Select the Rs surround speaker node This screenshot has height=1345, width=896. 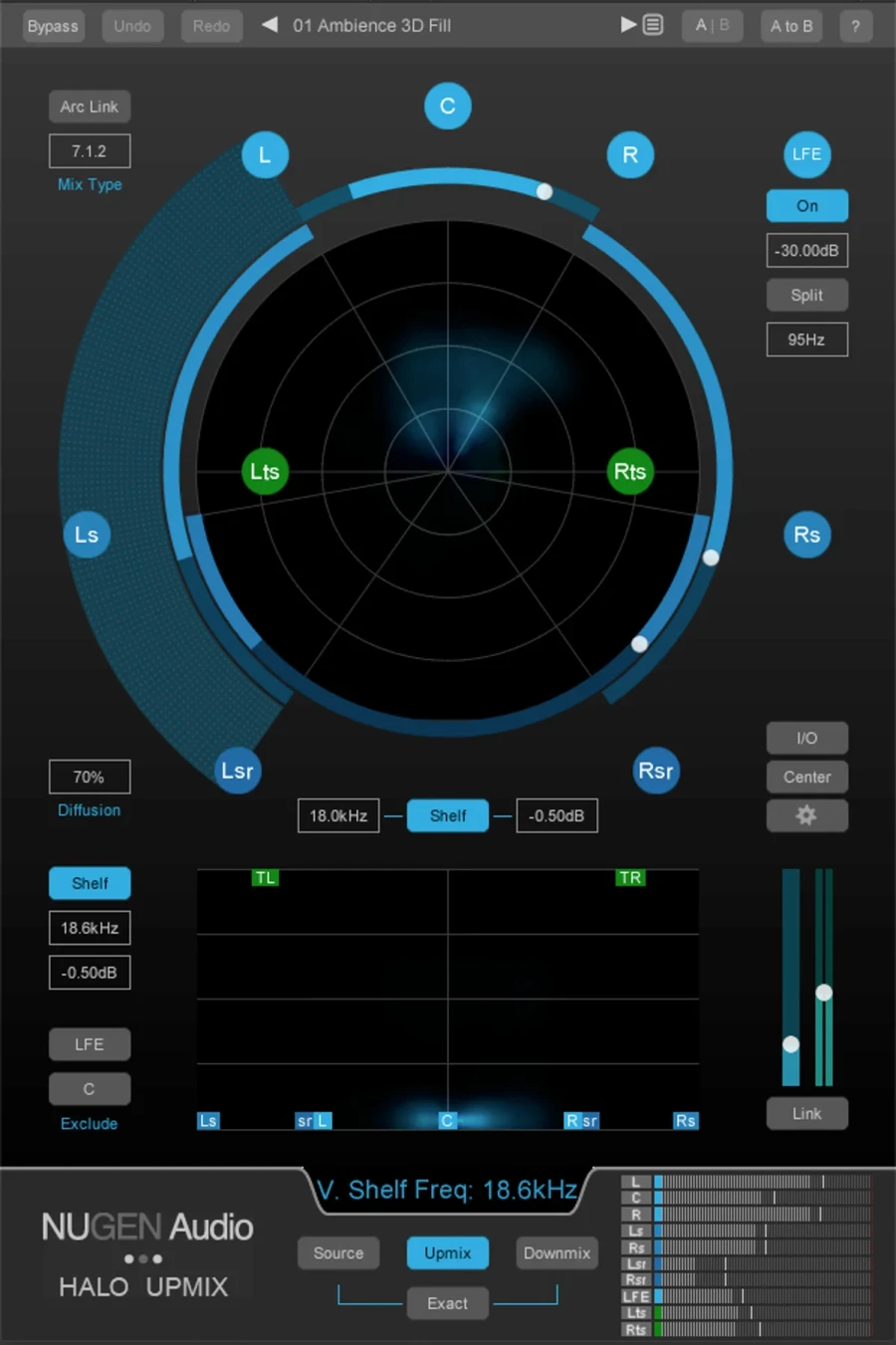pos(806,535)
